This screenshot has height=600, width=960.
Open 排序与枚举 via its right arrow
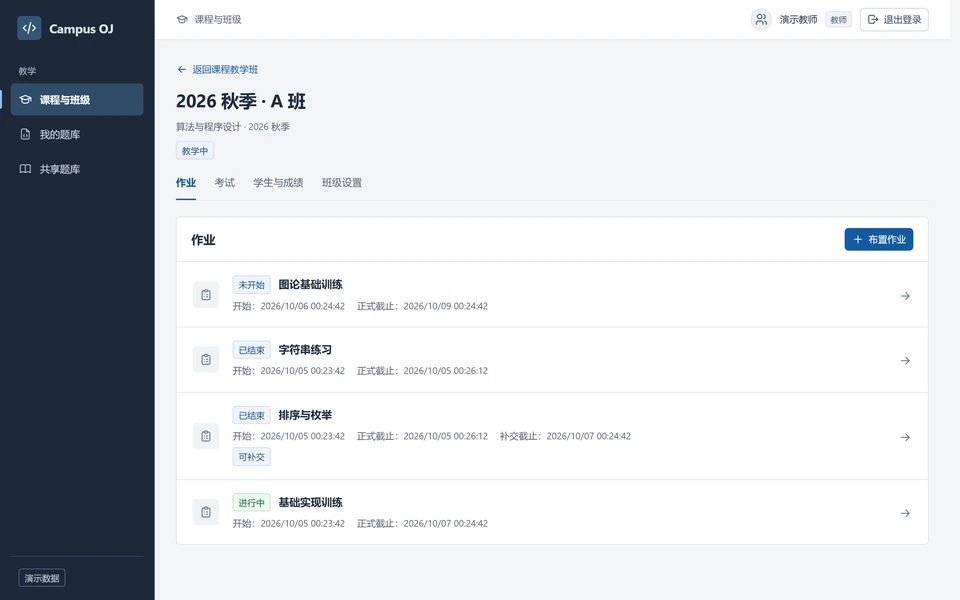(x=905, y=437)
